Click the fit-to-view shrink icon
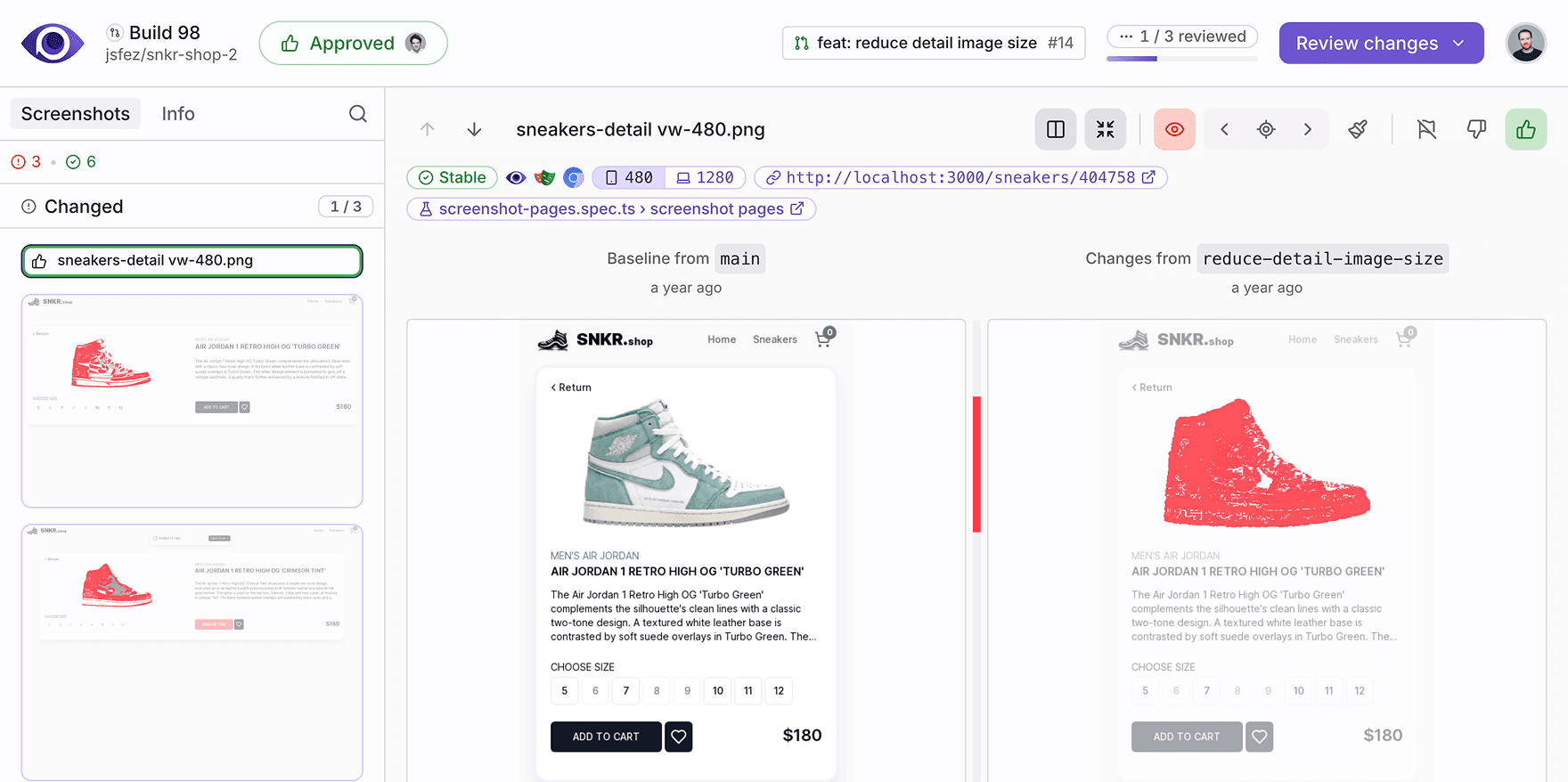The width and height of the screenshot is (1568, 782). [x=1106, y=130]
